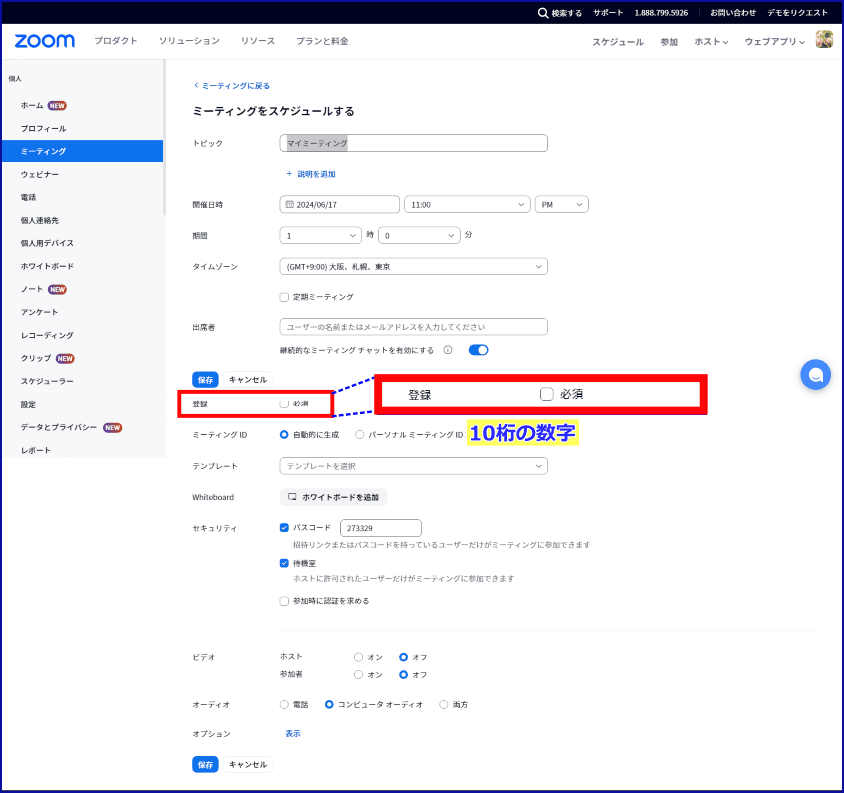
Task: Click 参加 in header
Action: click(x=669, y=41)
